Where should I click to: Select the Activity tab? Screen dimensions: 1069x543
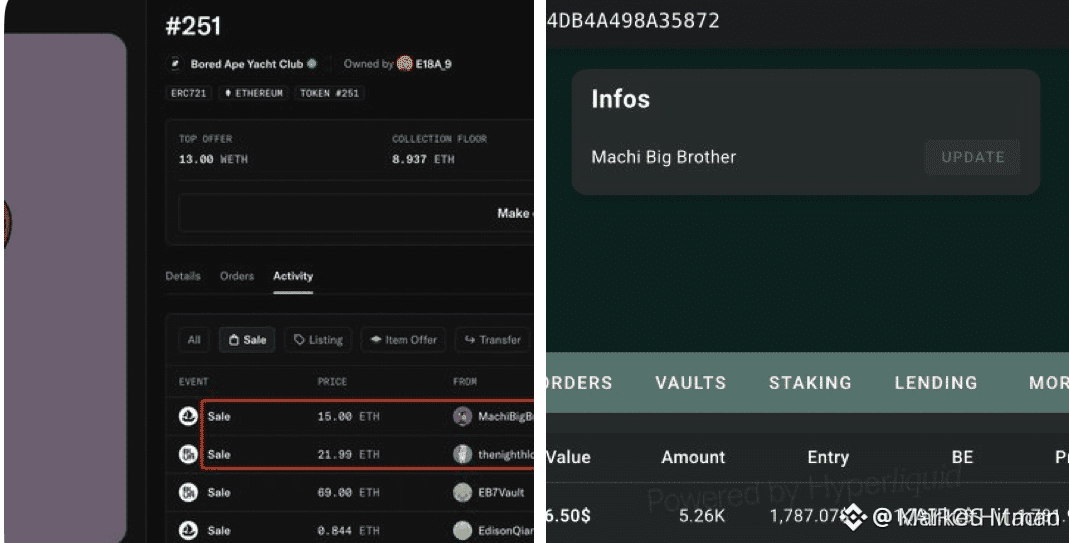[x=293, y=276]
